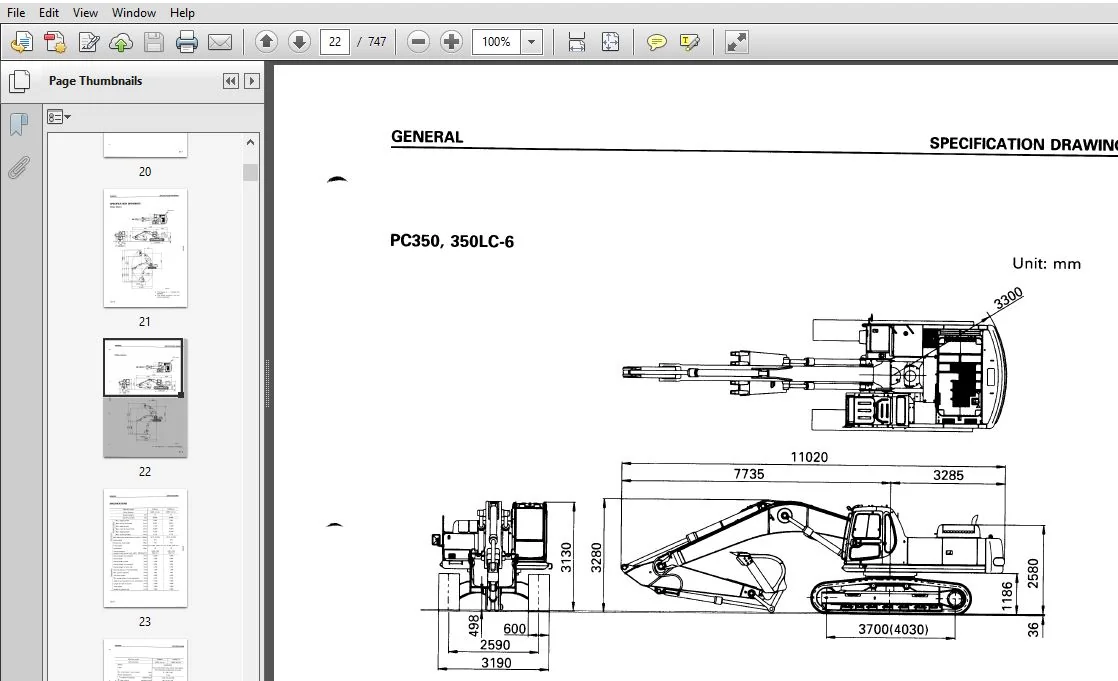Click the zoom out minus button
The height and width of the screenshot is (681, 1118).
[419, 42]
